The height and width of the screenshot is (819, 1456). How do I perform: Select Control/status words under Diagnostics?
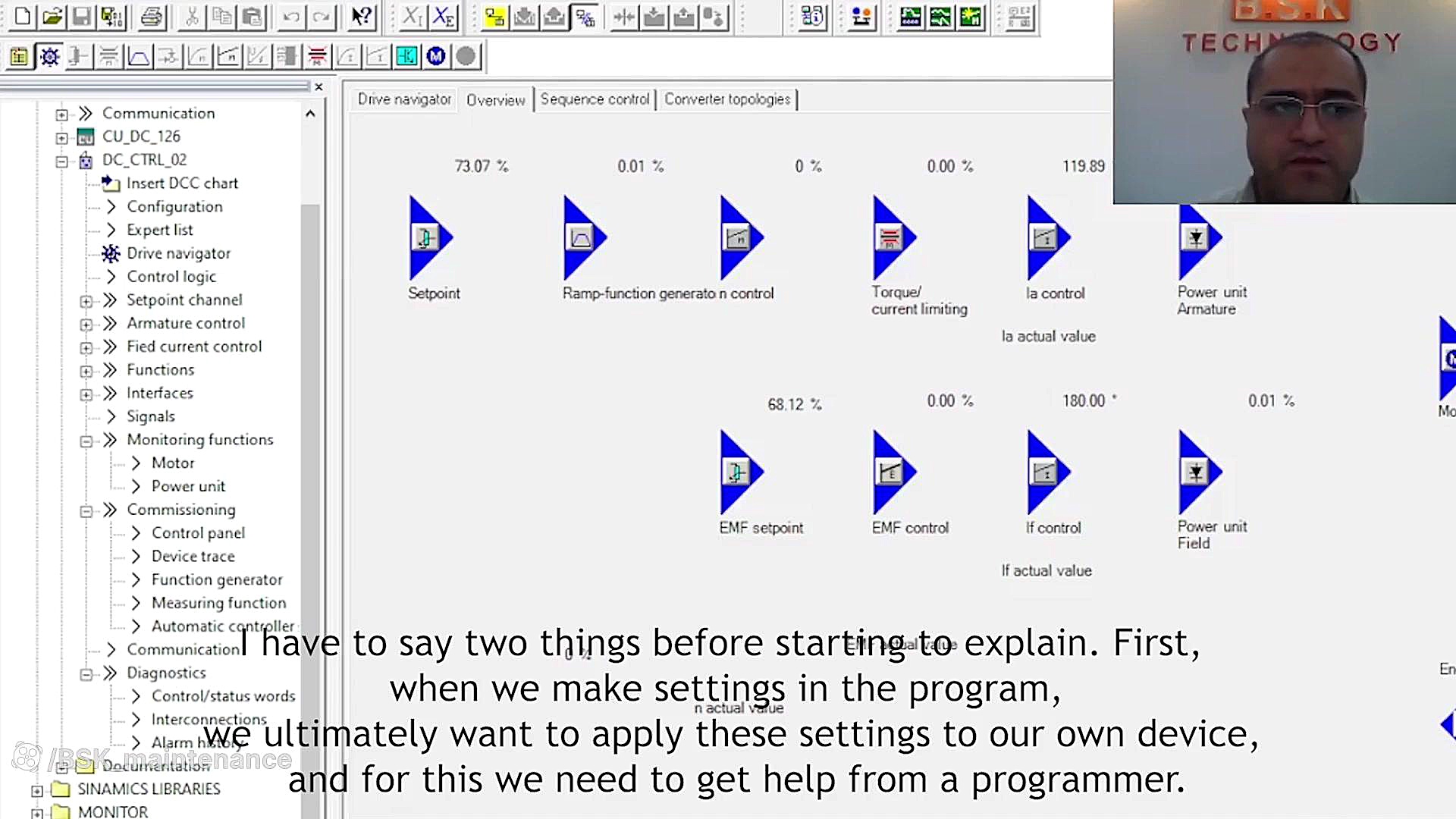[x=223, y=696]
